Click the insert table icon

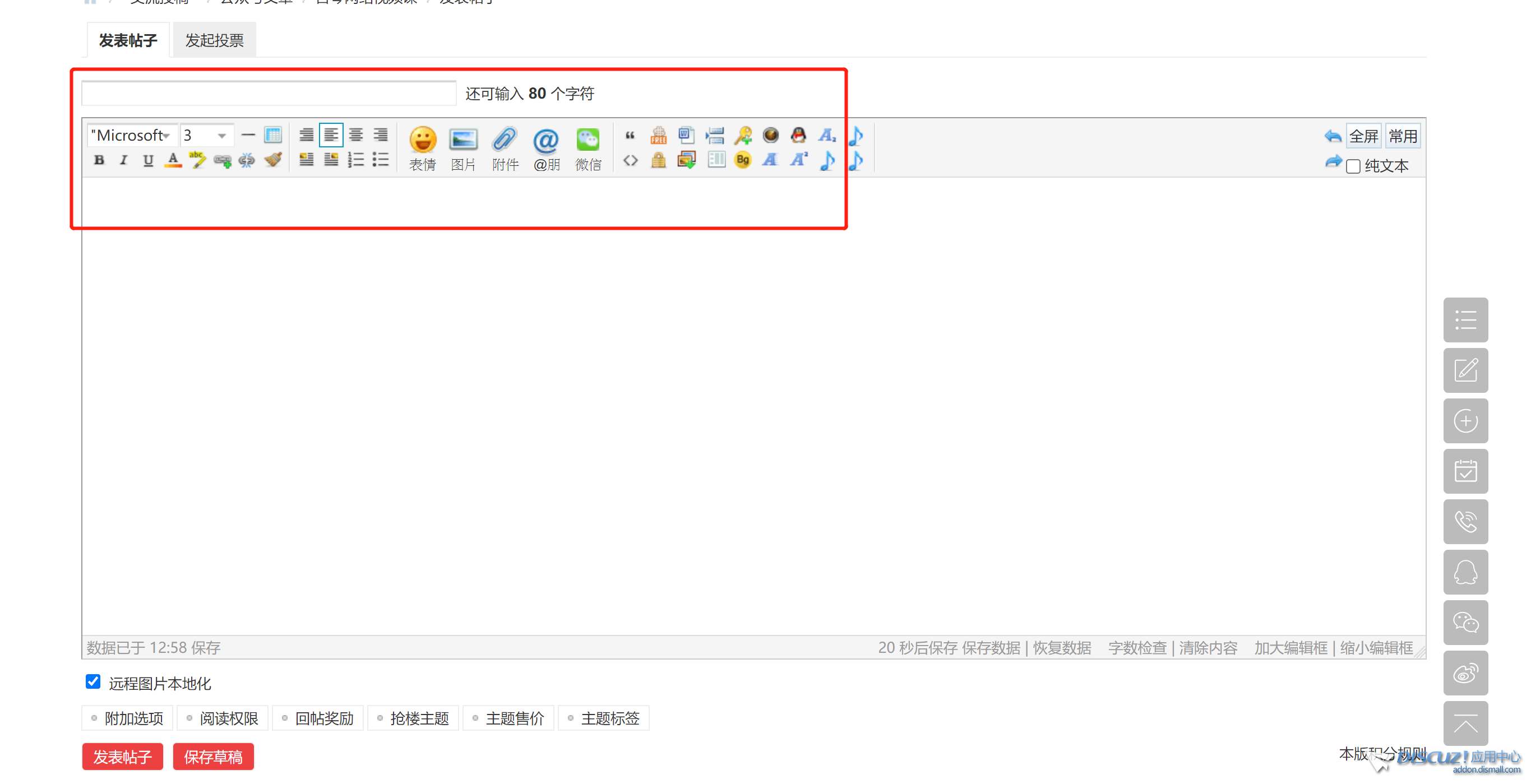(273, 136)
